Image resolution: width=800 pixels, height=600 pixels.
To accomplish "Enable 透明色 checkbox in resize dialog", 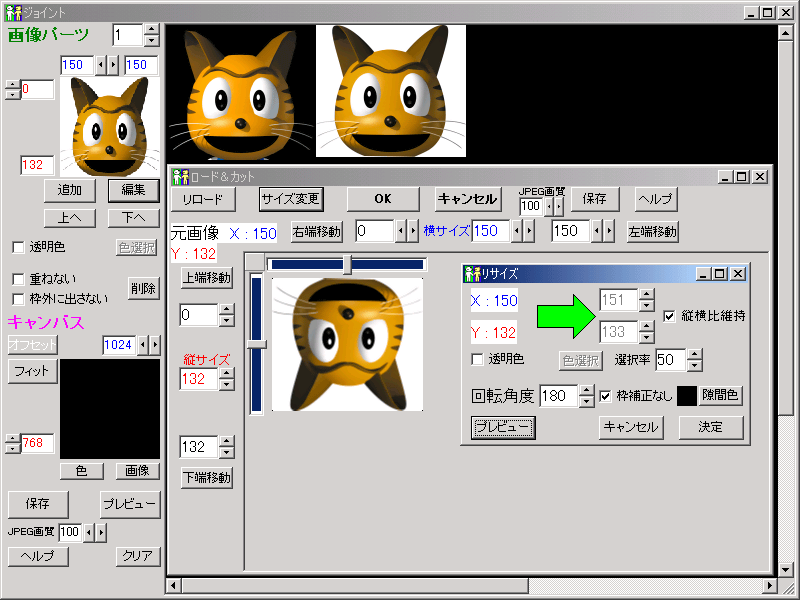I will coord(478,359).
